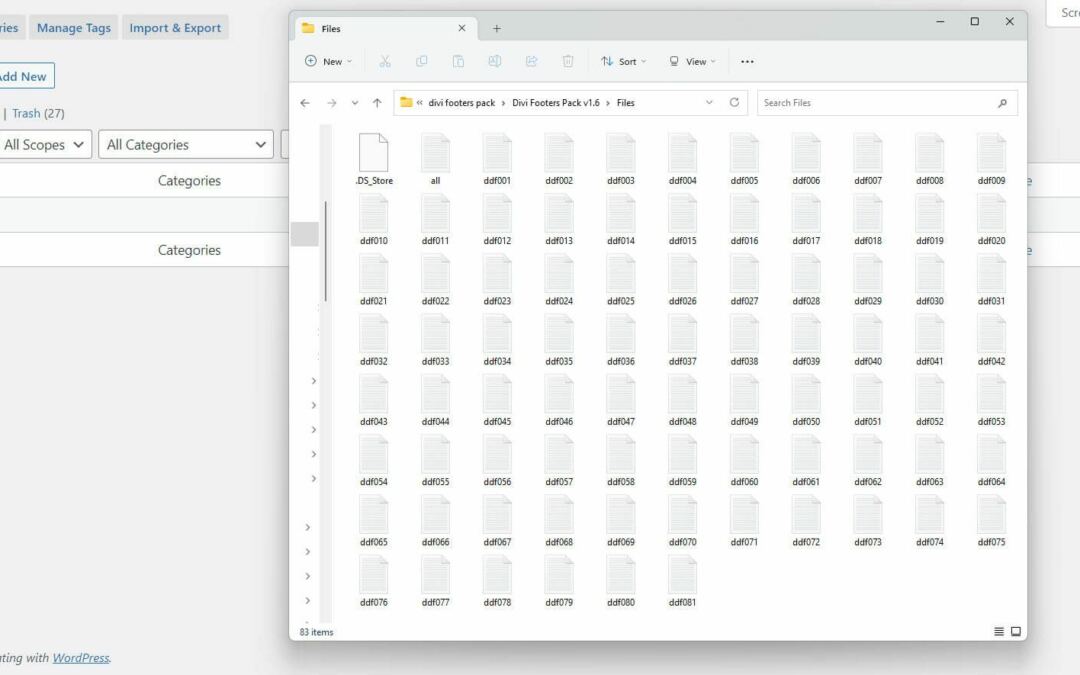The height and width of the screenshot is (675, 1080).
Task: Select the ddf001 file
Action: click(x=497, y=160)
